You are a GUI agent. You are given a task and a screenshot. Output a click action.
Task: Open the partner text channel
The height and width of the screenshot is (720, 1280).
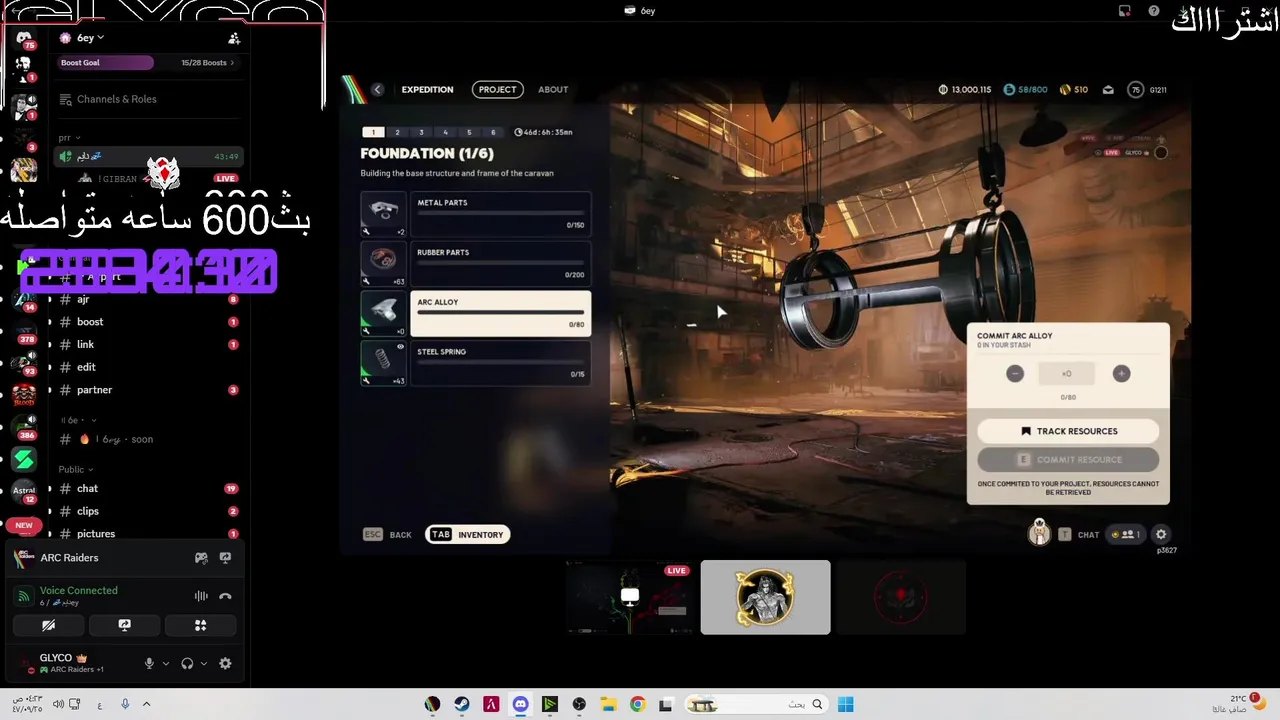coord(147,390)
